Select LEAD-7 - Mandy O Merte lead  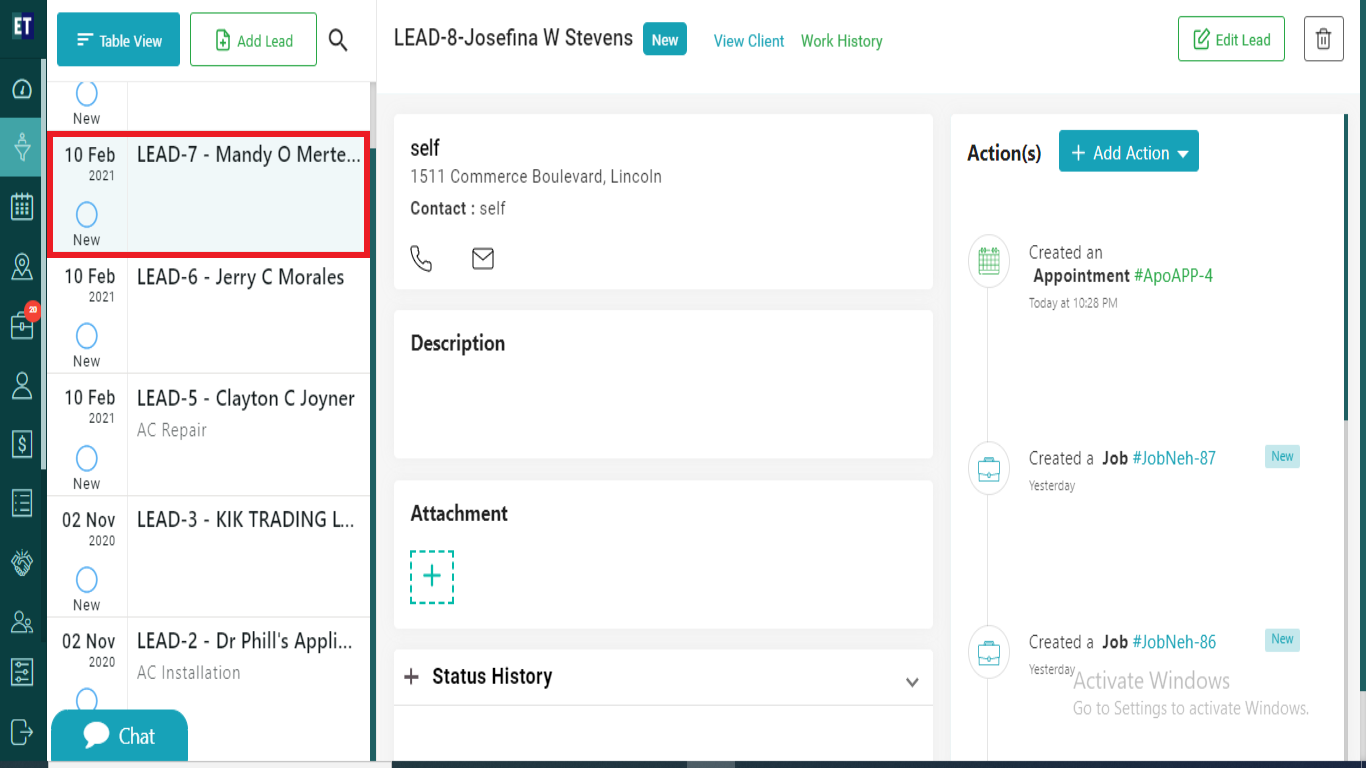click(208, 194)
